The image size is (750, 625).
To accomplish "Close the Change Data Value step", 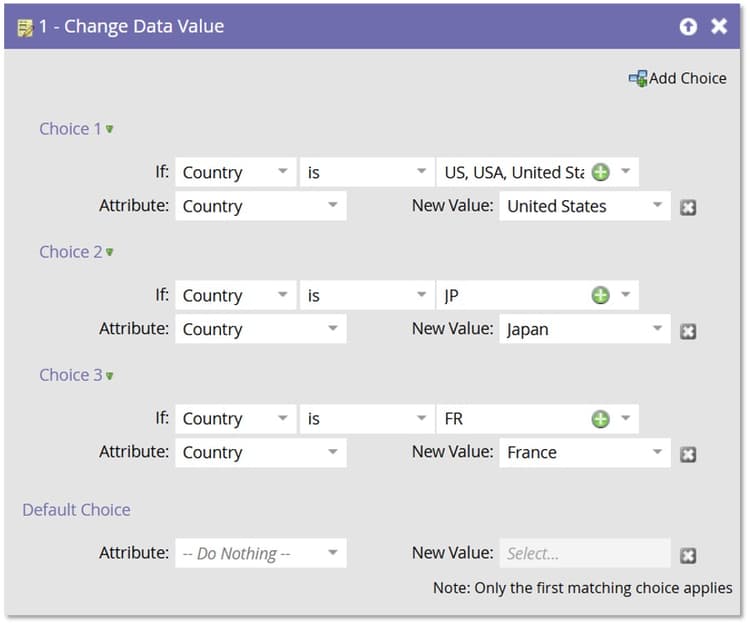I will (x=719, y=27).
